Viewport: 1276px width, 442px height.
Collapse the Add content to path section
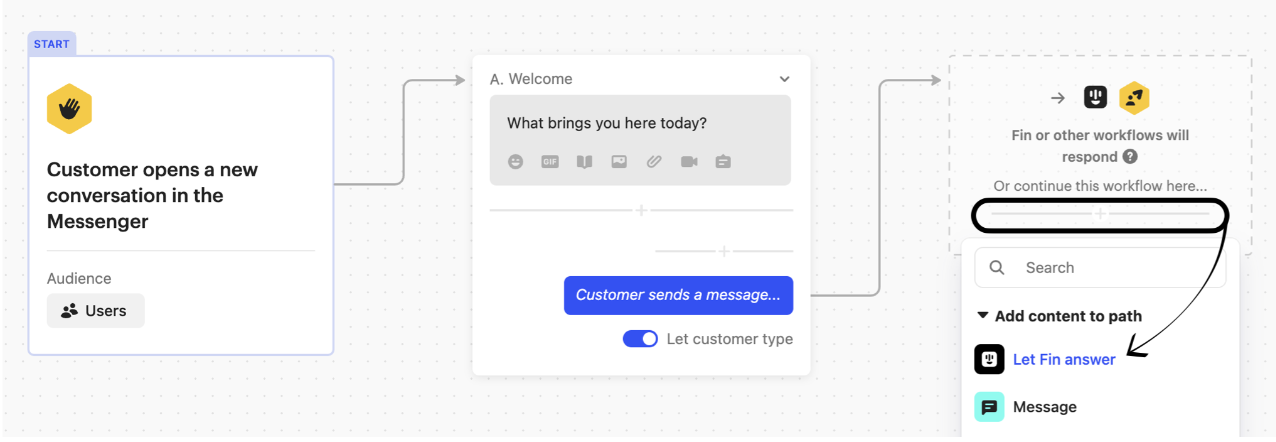983,316
